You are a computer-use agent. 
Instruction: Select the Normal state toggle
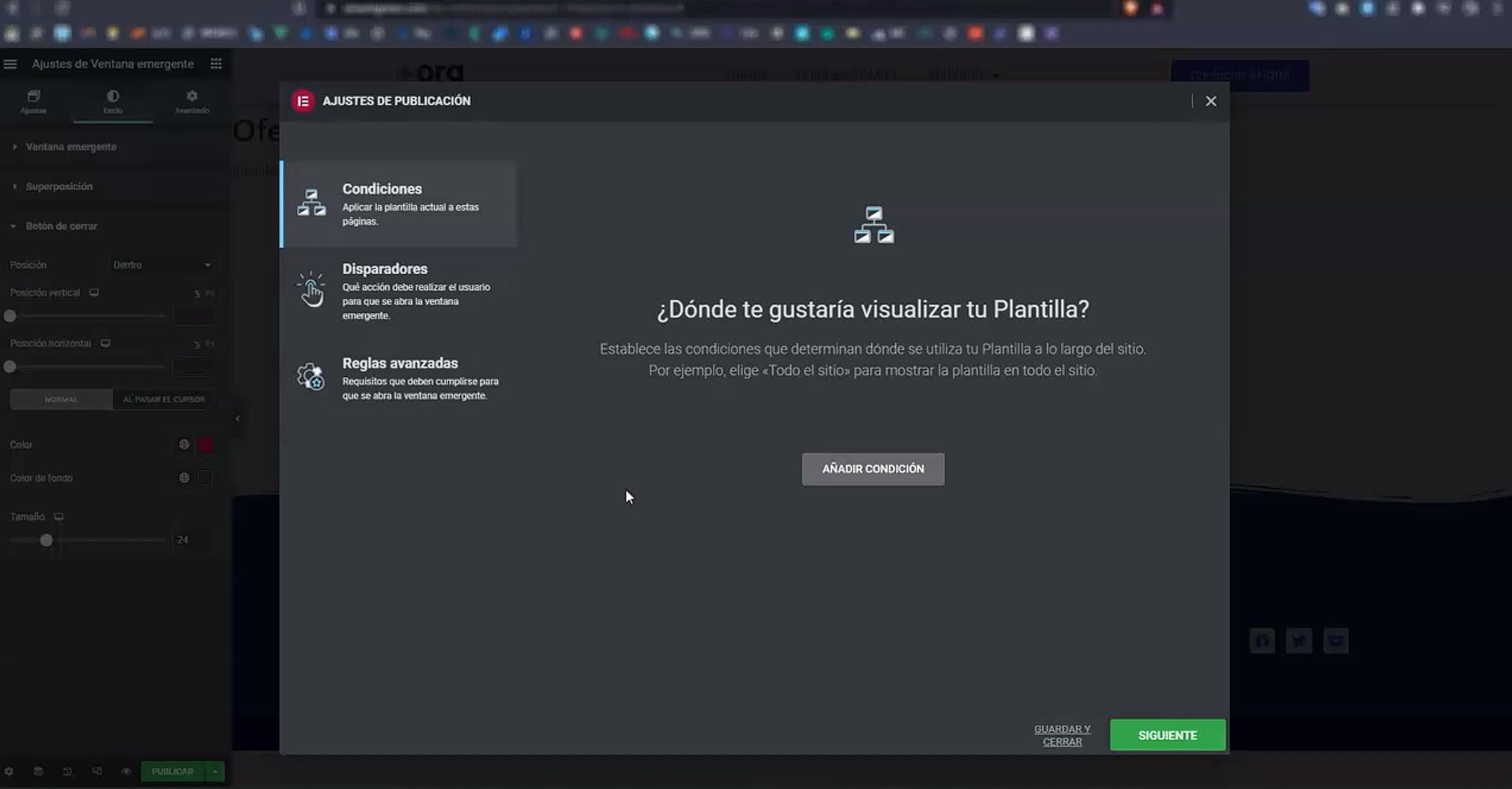pyautogui.click(x=61, y=399)
